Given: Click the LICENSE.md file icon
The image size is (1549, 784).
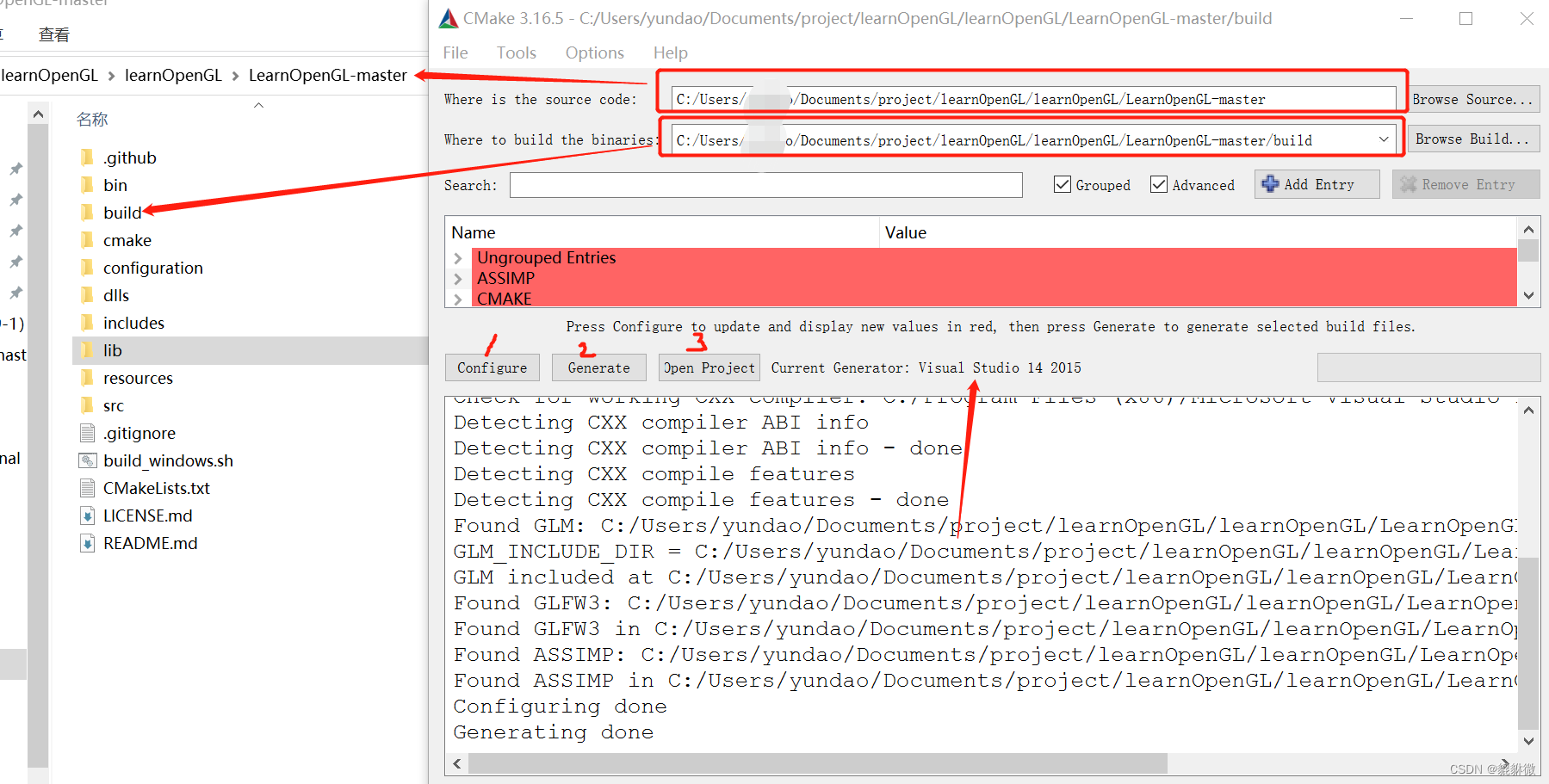Looking at the screenshot, I should click(87, 515).
